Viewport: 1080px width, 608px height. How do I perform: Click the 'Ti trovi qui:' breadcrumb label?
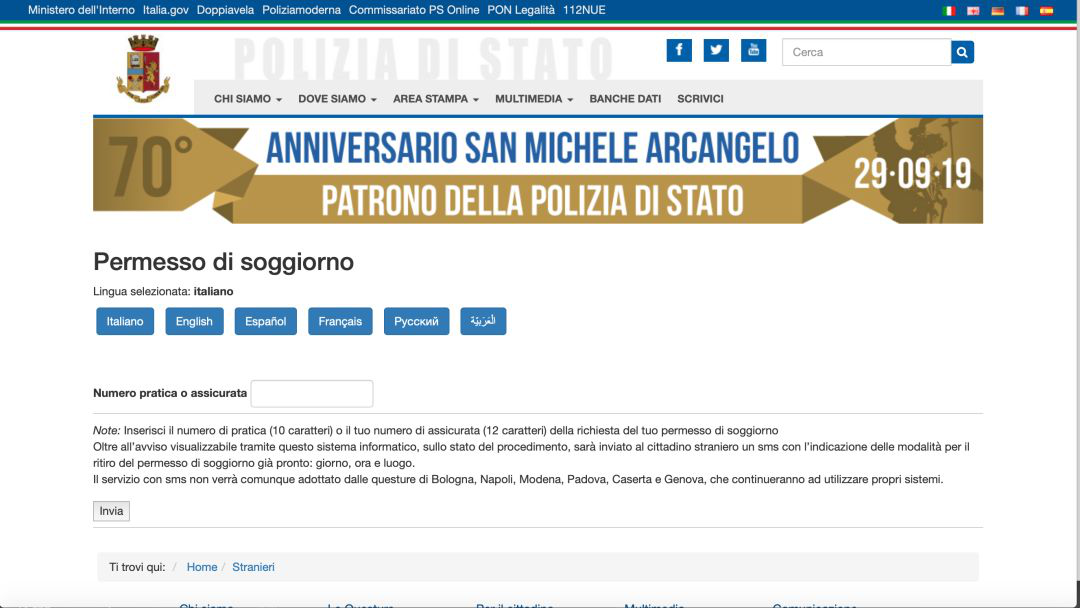click(x=137, y=567)
